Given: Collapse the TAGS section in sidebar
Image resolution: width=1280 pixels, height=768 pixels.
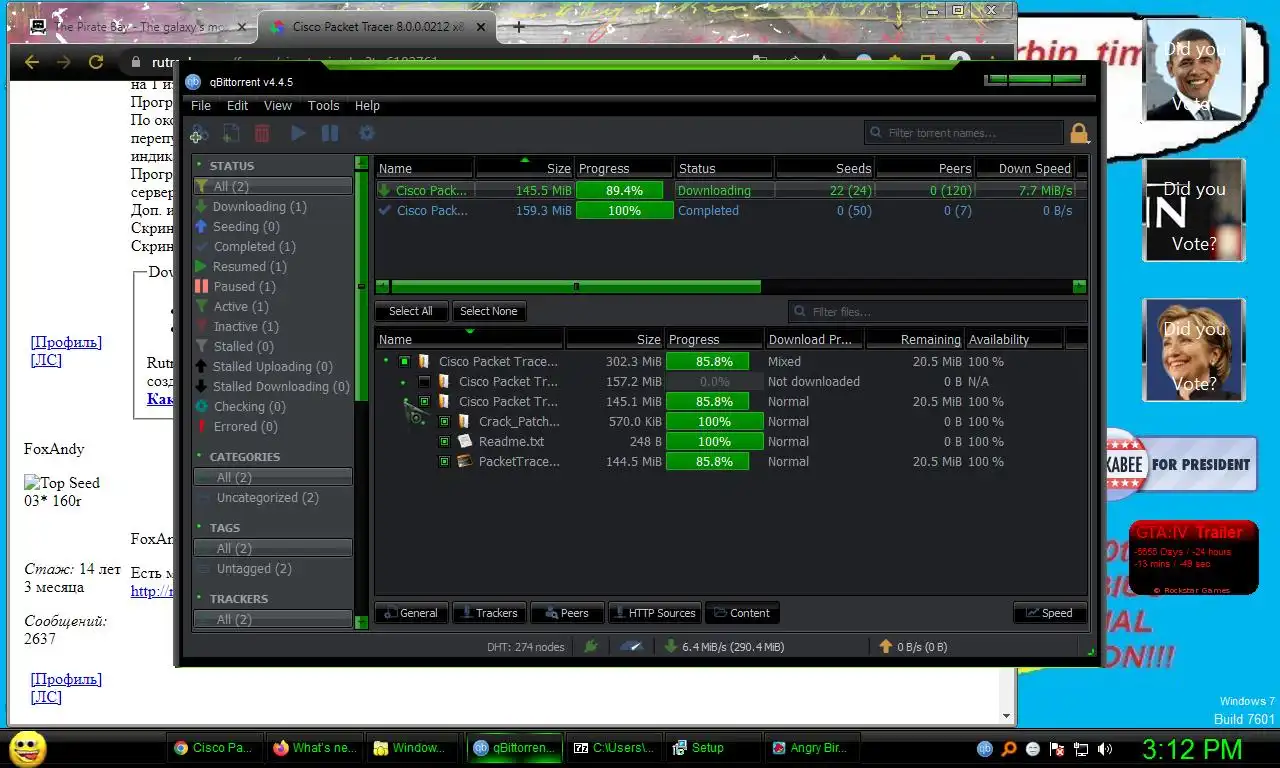Looking at the screenshot, I should pyautogui.click(x=200, y=527).
